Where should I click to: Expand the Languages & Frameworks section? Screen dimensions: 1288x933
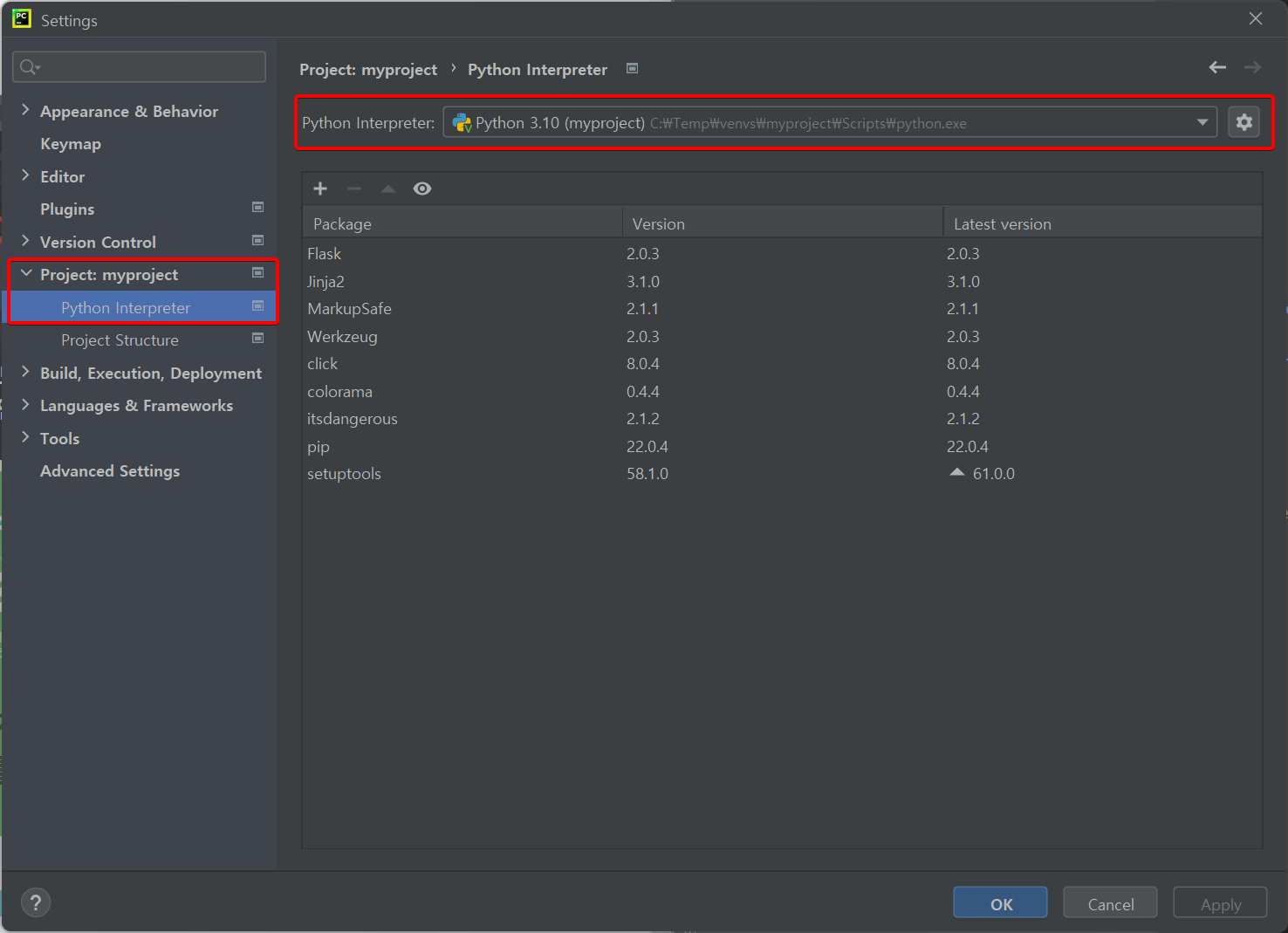click(x=25, y=404)
